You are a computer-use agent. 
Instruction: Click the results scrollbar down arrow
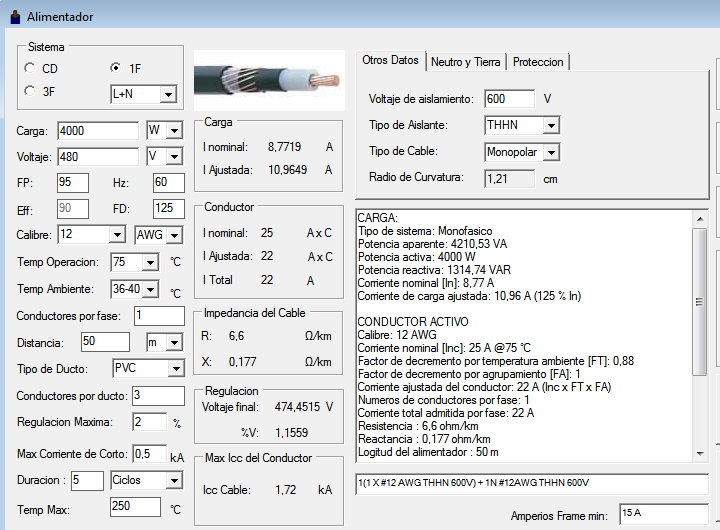point(700,453)
